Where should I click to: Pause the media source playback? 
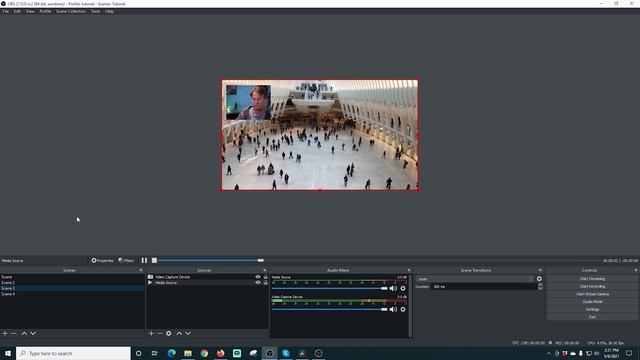144,260
